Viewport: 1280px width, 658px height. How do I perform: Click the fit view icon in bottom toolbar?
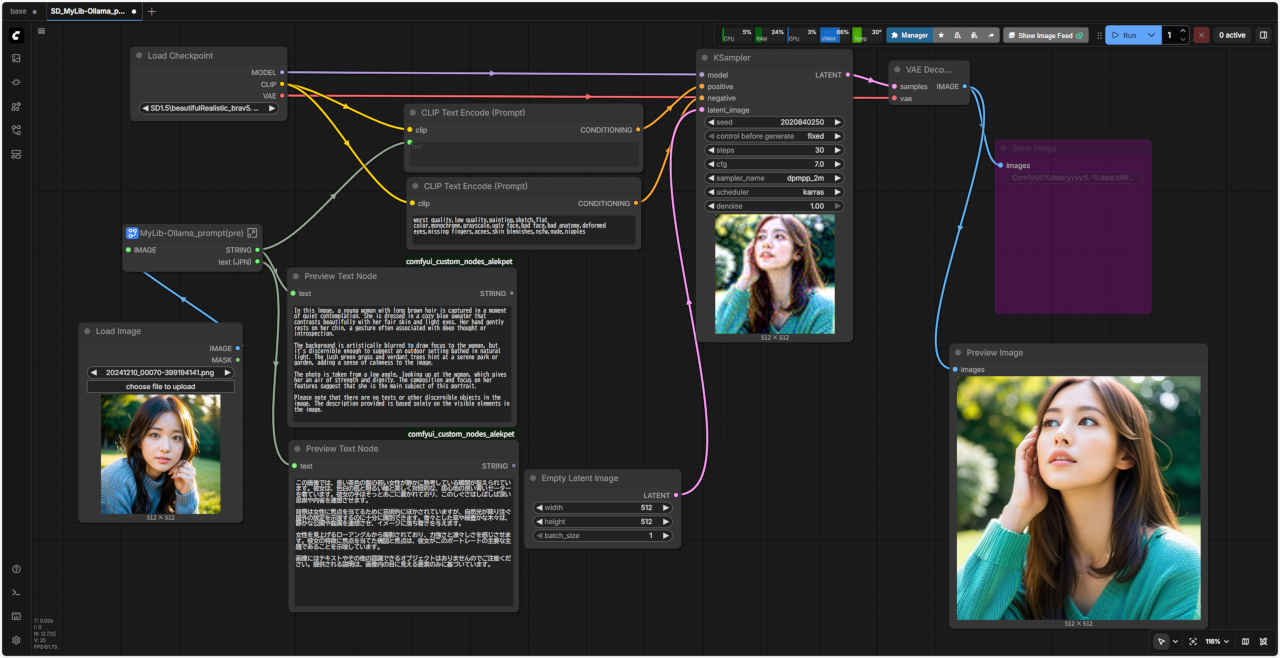pyautogui.click(x=1193, y=641)
